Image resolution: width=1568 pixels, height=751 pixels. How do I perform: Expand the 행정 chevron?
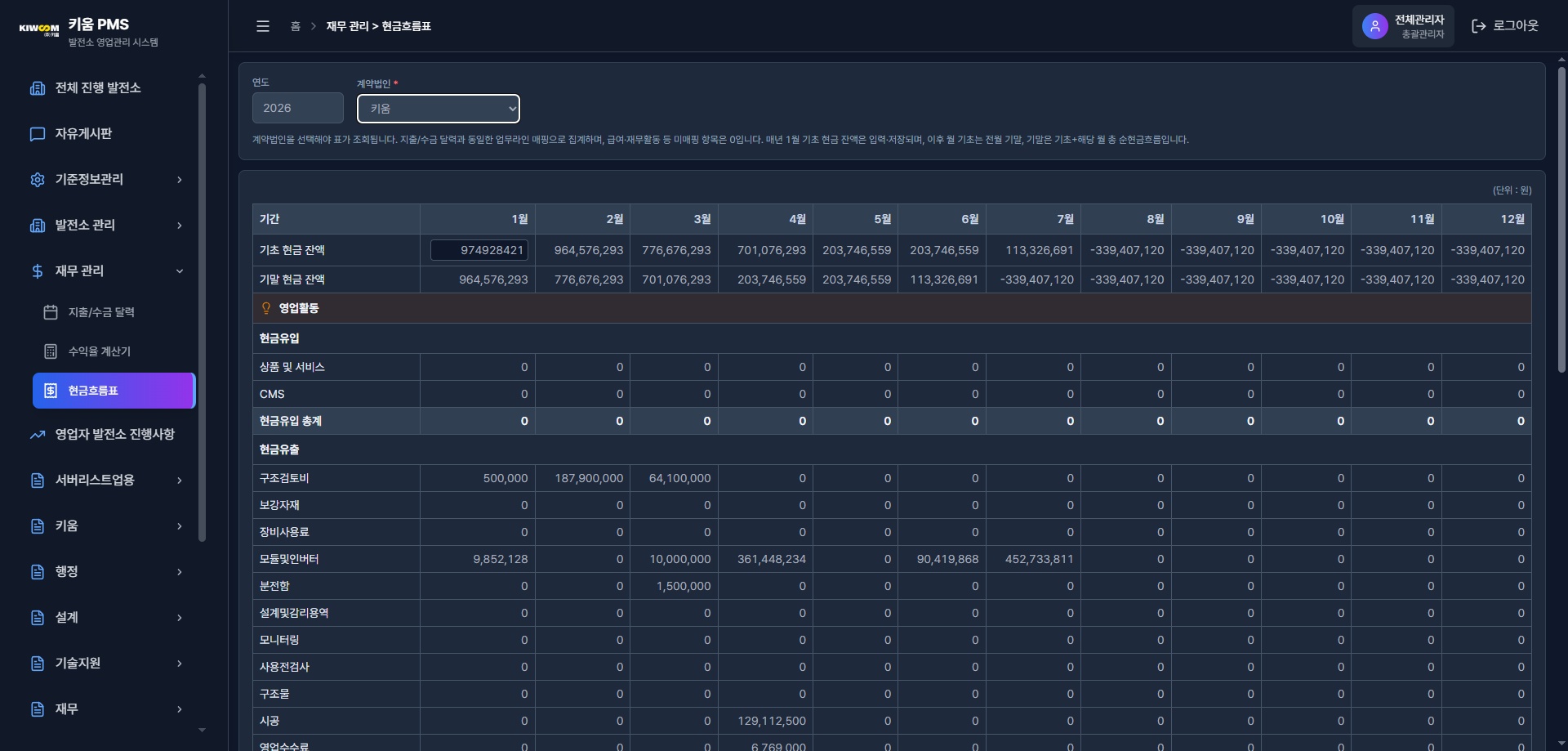(180, 572)
